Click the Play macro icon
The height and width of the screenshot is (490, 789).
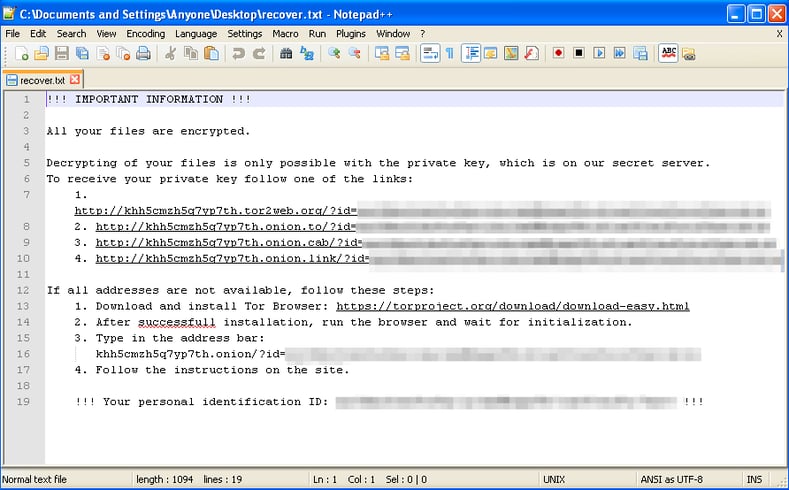tap(600, 53)
